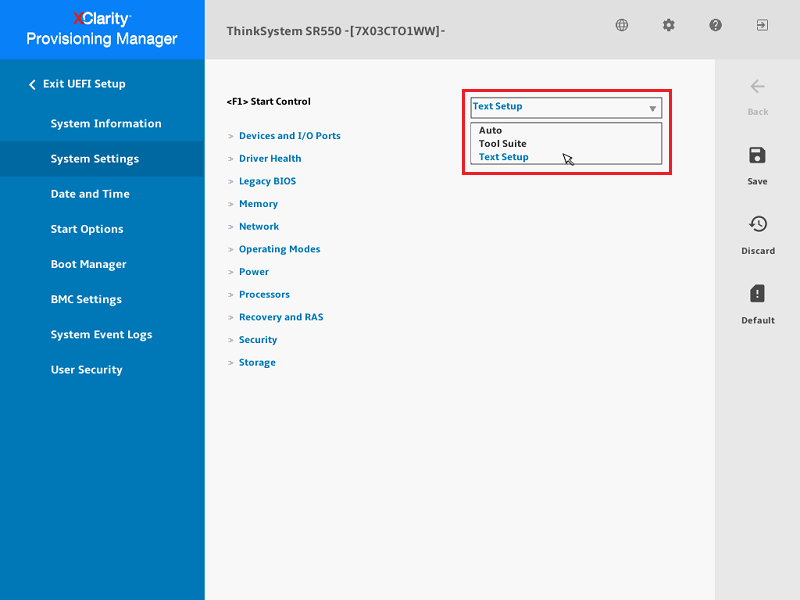Open BMC Settings in the sidebar
The width and height of the screenshot is (800, 600).
click(86, 300)
